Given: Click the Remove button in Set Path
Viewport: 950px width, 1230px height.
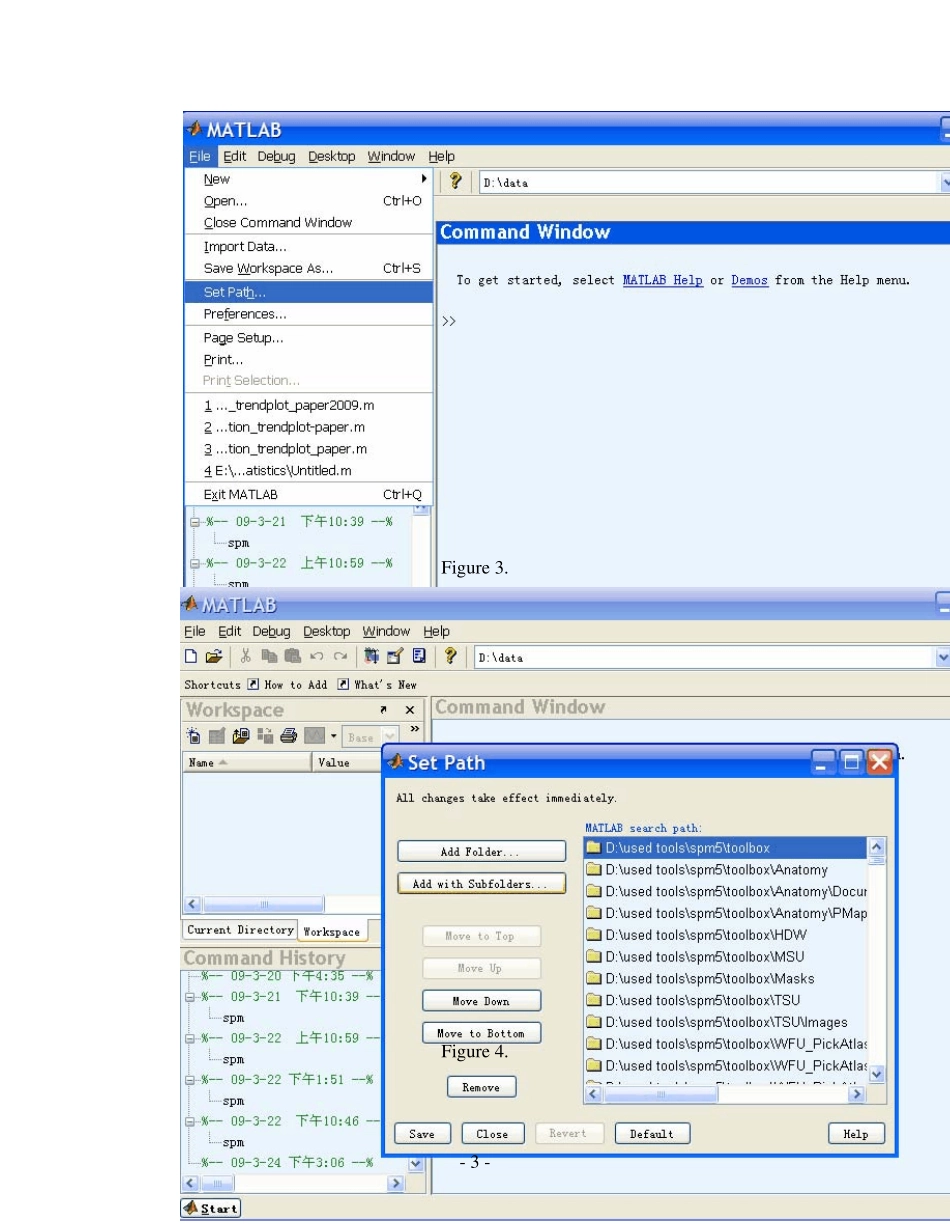Looking at the screenshot, I should pos(481,1087).
